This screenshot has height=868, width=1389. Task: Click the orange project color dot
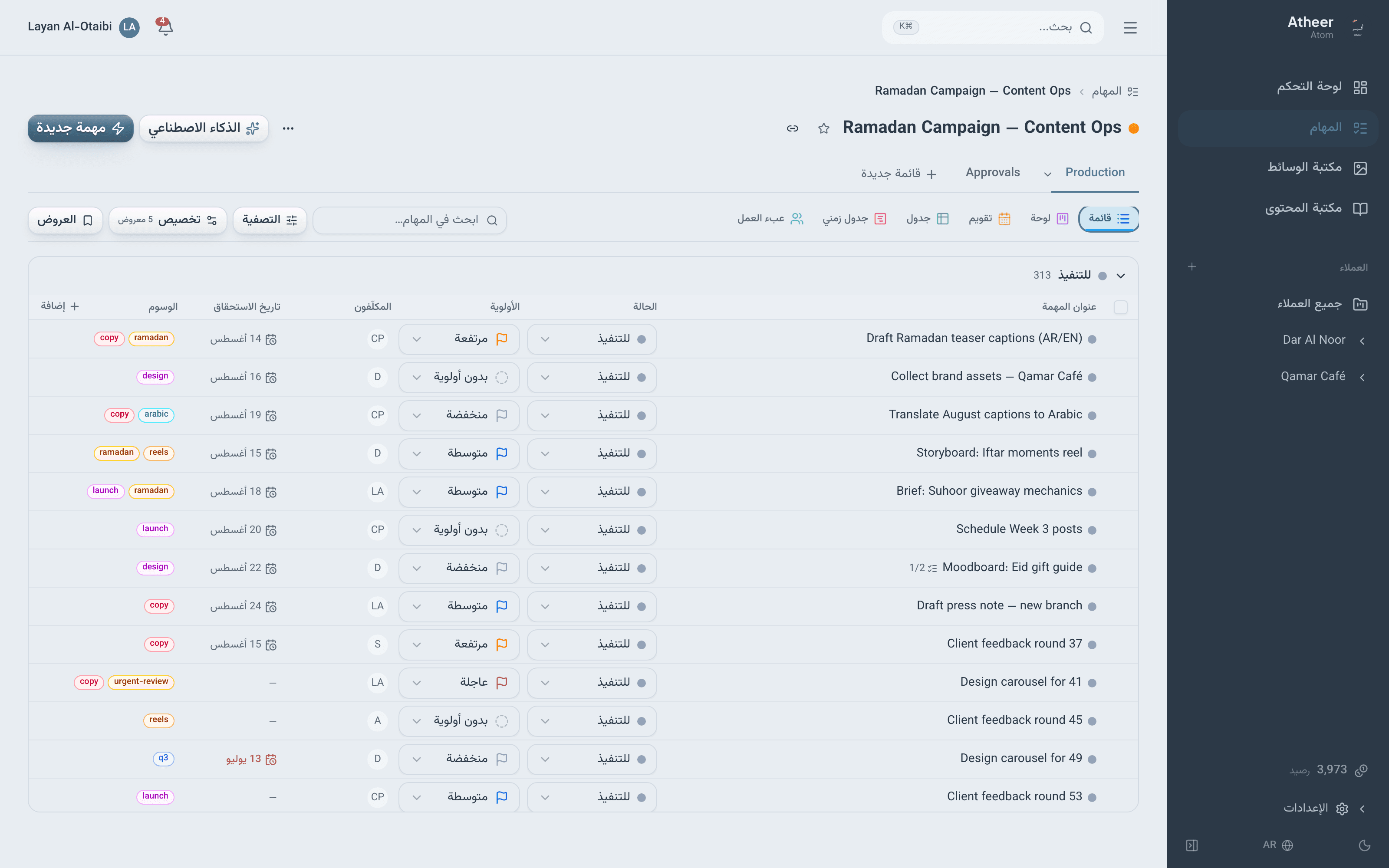click(x=1134, y=128)
